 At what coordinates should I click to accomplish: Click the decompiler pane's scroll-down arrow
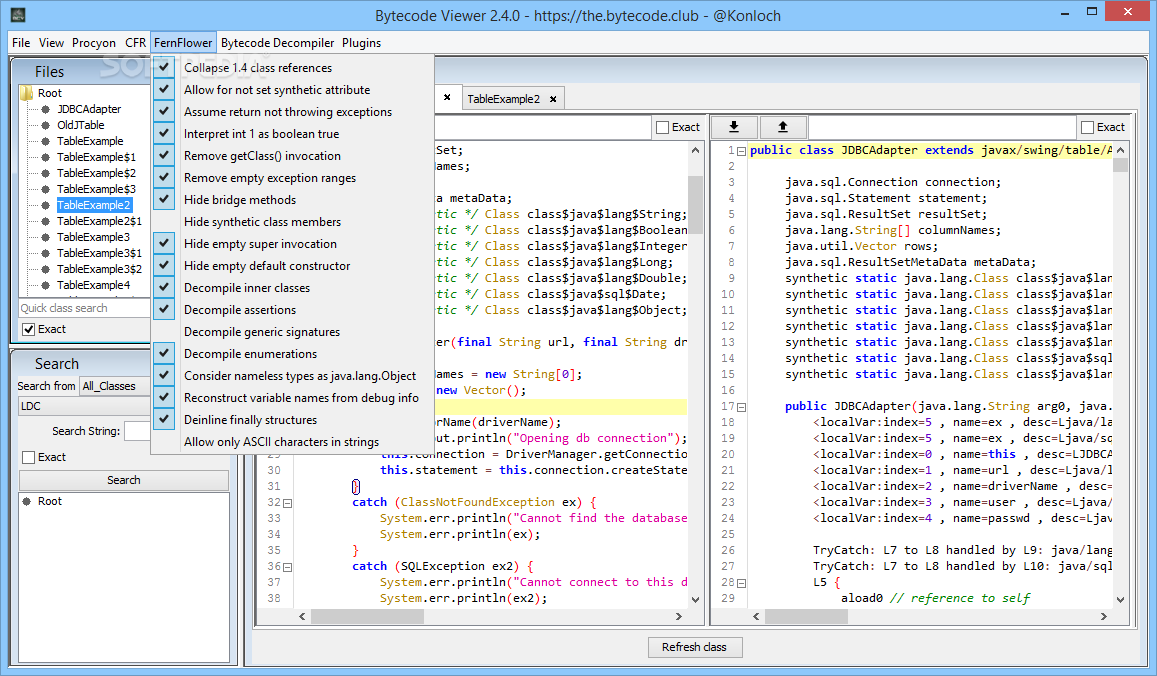695,600
